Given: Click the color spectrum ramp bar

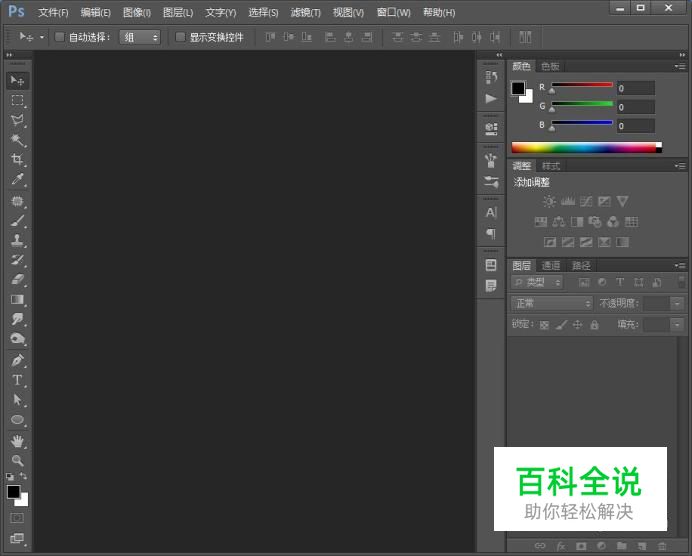Looking at the screenshot, I should [x=585, y=148].
